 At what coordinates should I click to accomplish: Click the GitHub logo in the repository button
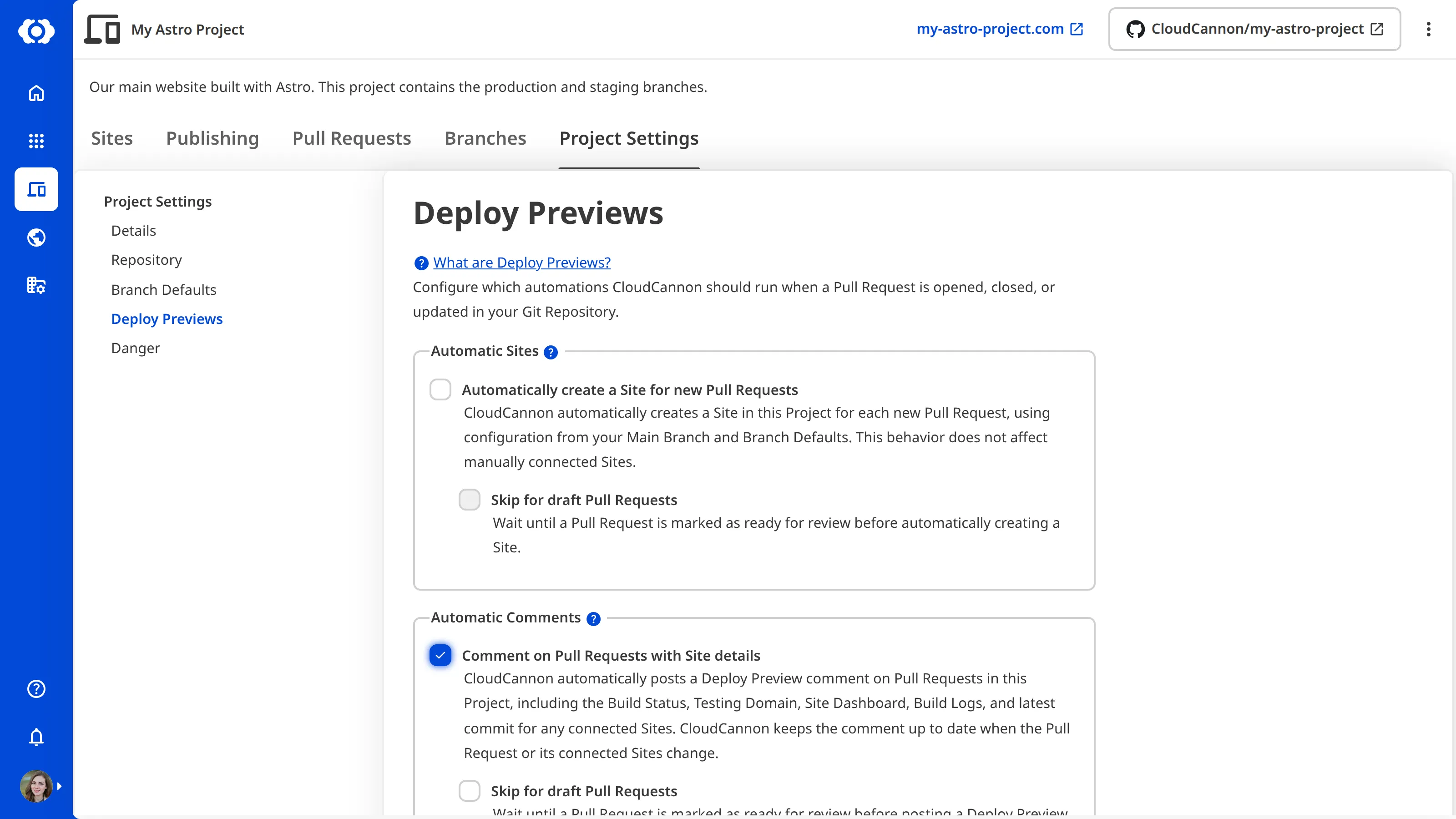pos(1135,30)
